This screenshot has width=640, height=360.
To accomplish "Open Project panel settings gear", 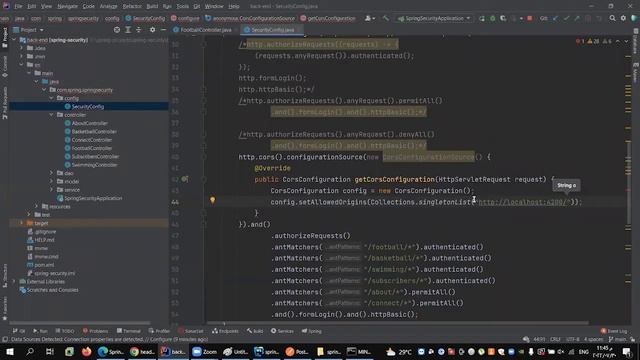I will pos(152,30).
